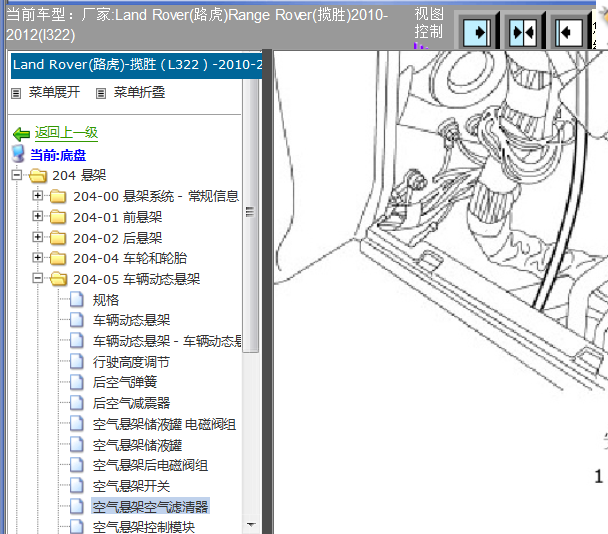Open the 空气悬架开关 entry

[x=131, y=486]
